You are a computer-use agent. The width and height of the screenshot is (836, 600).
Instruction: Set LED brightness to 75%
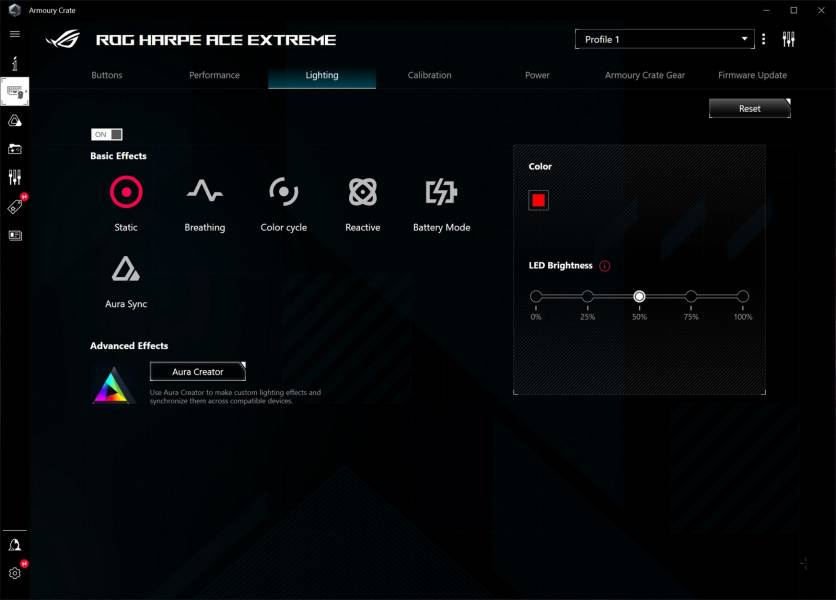tap(691, 296)
